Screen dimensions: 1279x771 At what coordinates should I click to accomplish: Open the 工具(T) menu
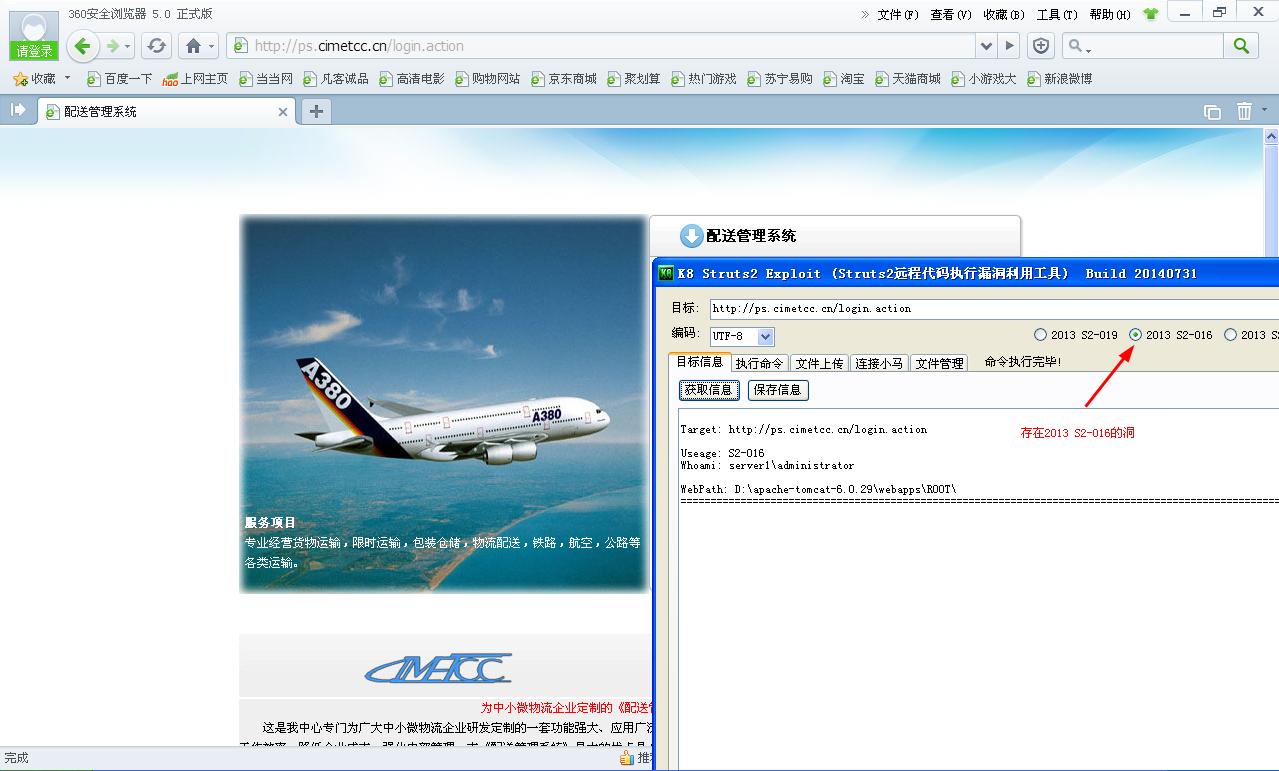point(1057,14)
